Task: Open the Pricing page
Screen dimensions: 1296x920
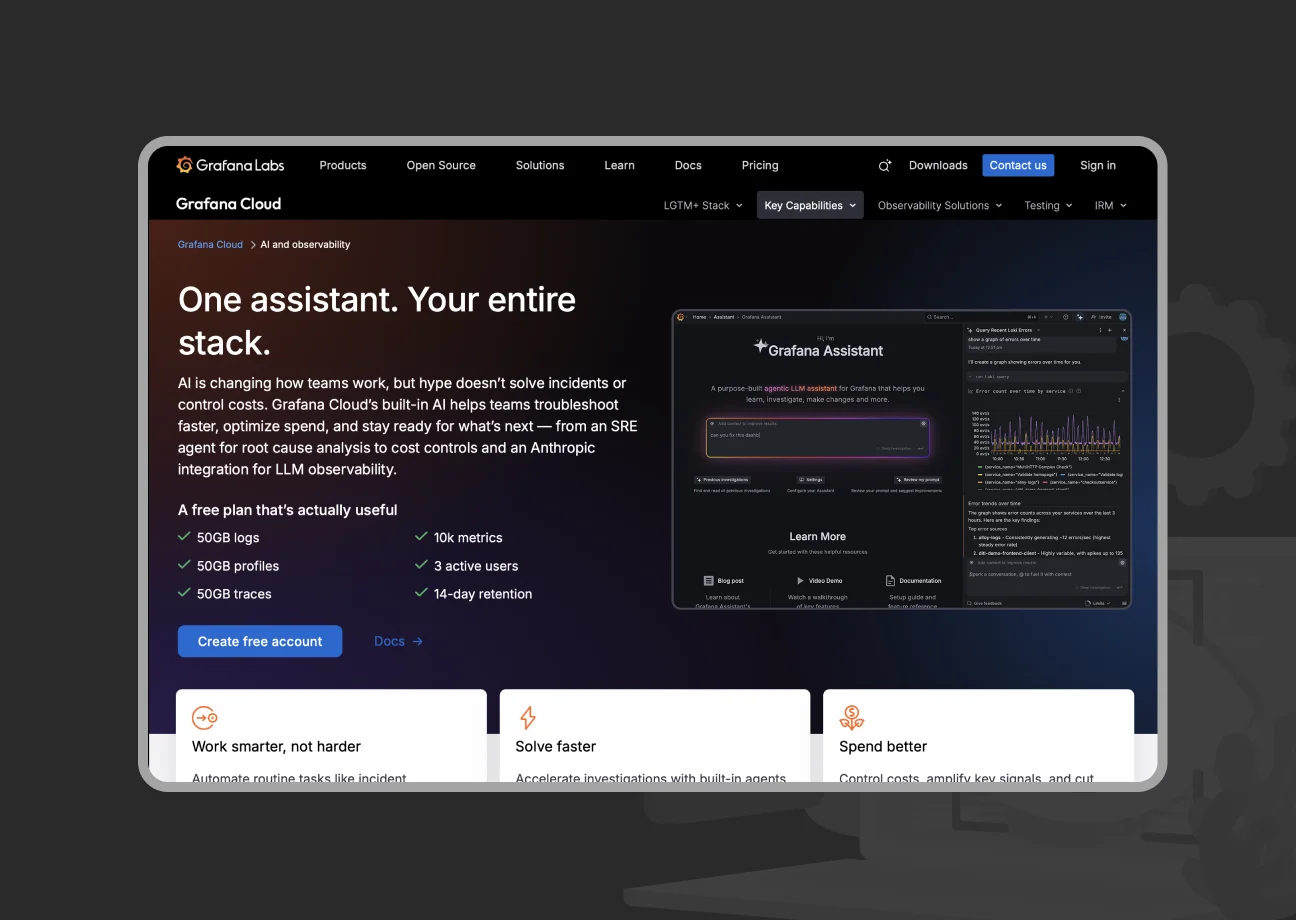Action: [x=760, y=165]
